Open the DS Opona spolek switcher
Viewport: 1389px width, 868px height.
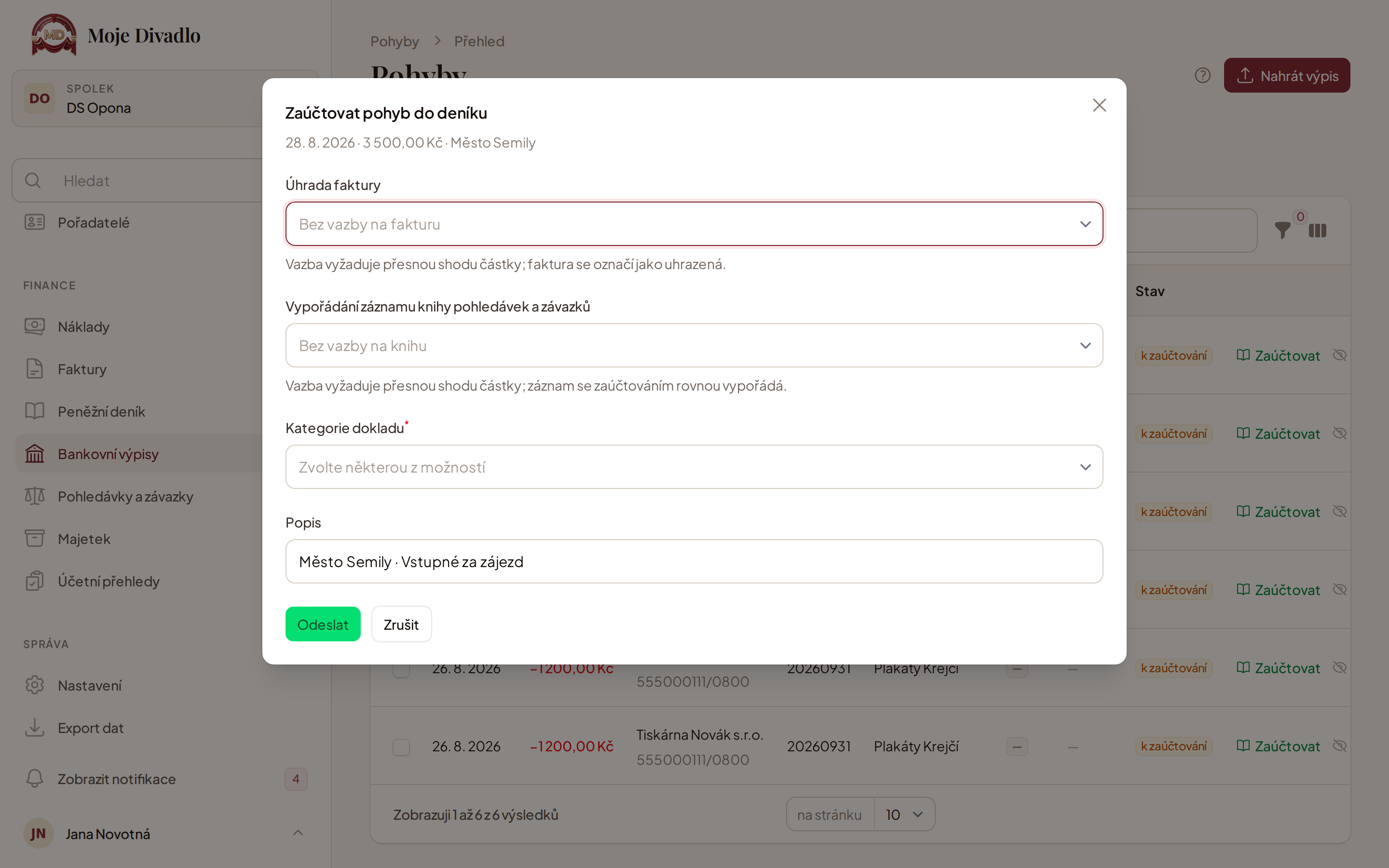[x=165, y=98]
